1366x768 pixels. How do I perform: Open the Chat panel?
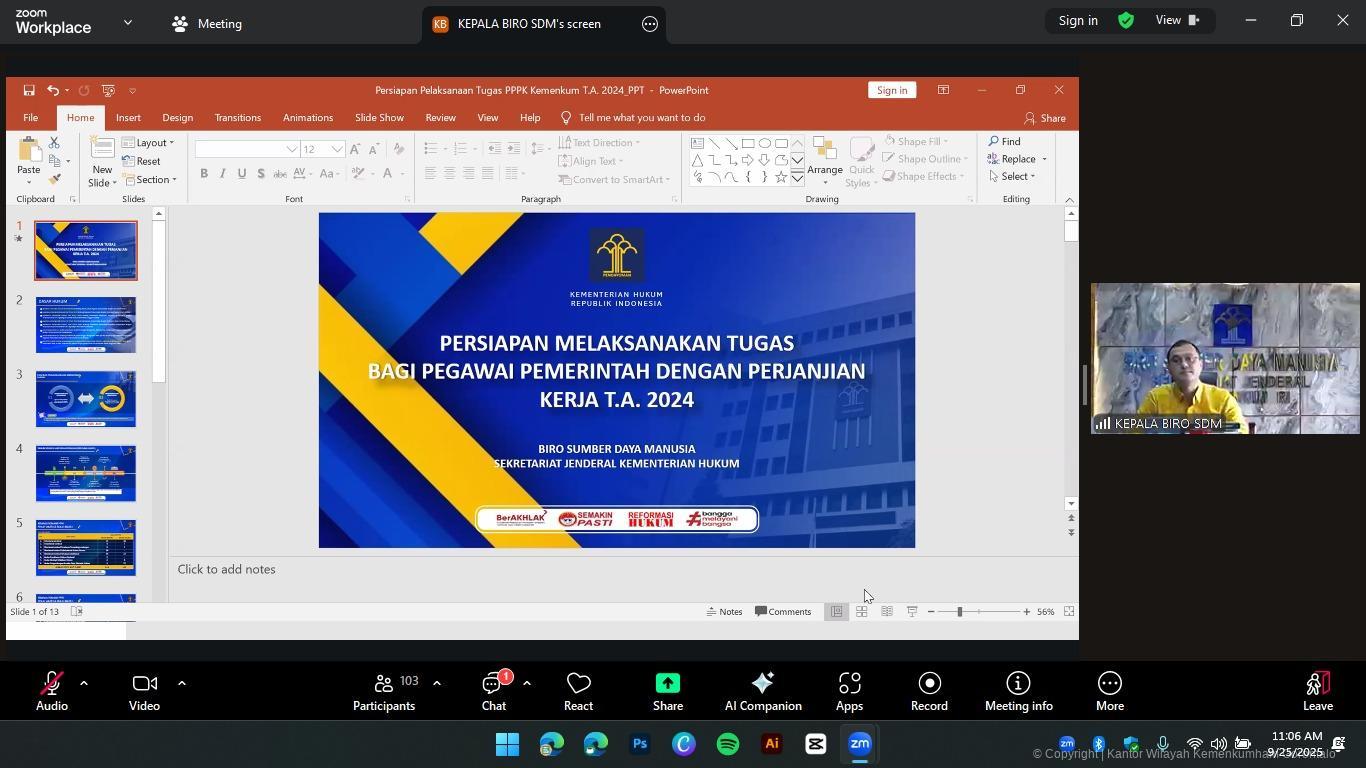pos(493,691)
